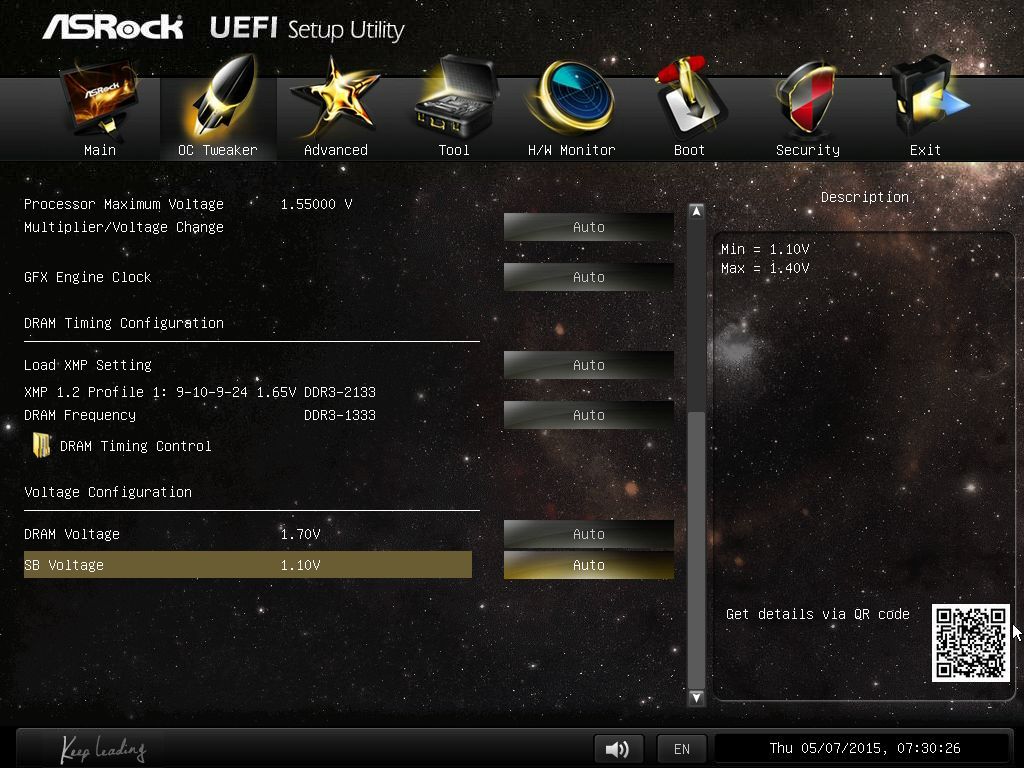Click the Voltage Configuration heading
The image size is (1024, 768).
coord(108,492)
